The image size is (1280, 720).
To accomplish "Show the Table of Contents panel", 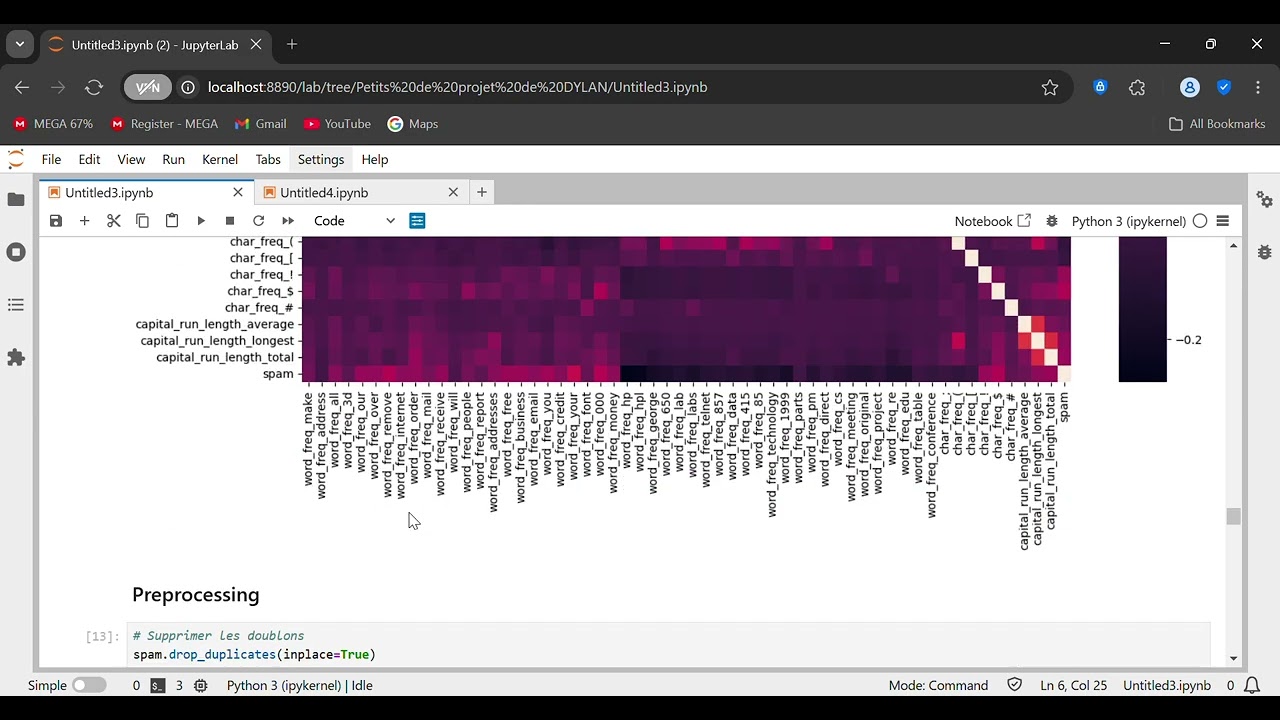I will click(x=16, y=304).
